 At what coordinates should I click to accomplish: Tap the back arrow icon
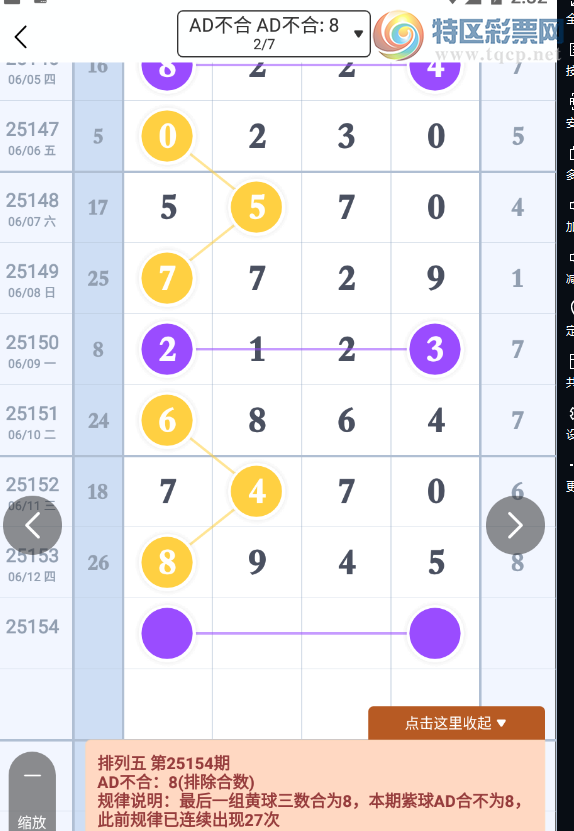pyautogui.click(x=21, y=37)
